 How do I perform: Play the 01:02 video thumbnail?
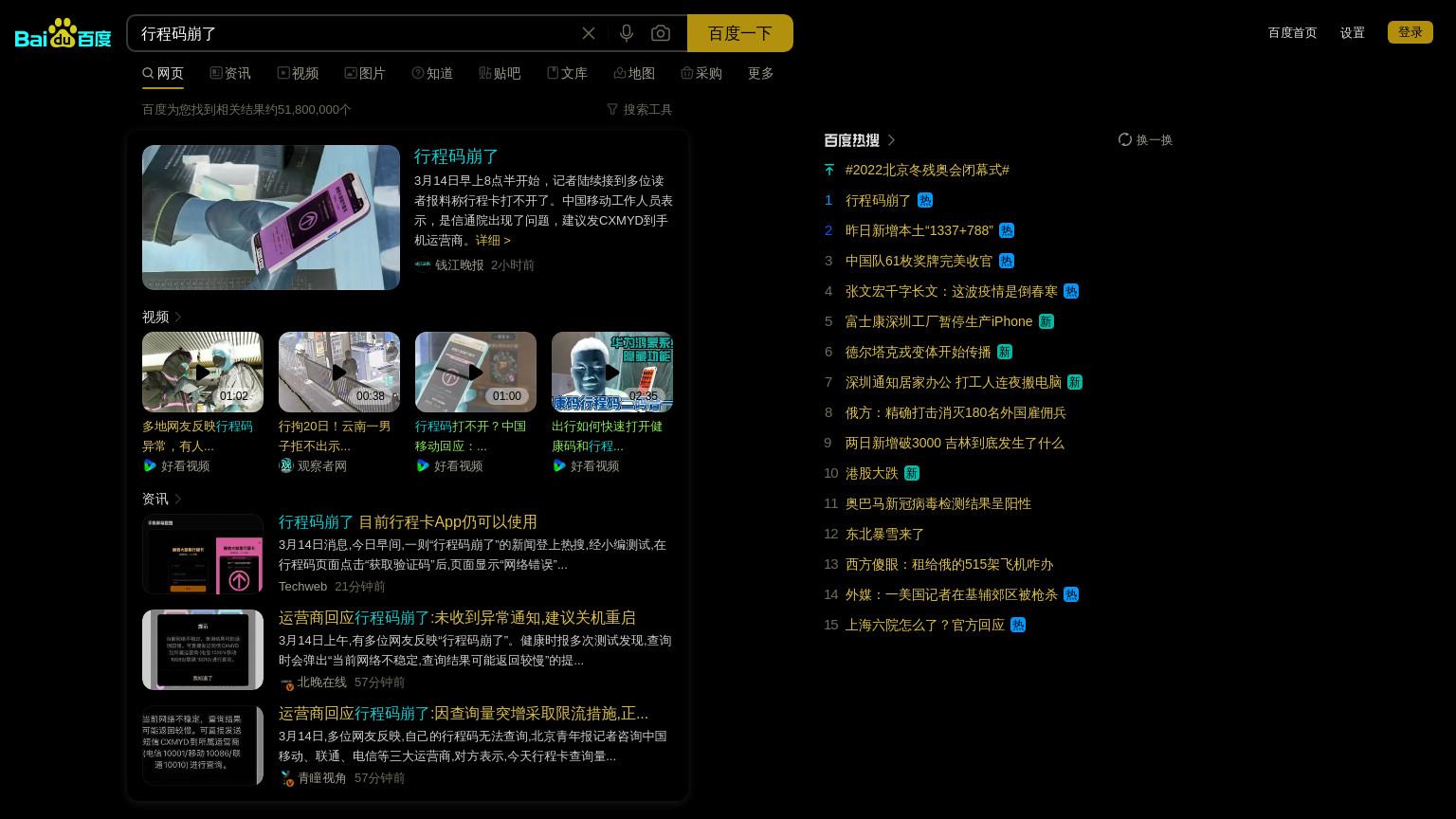(203, 372)
